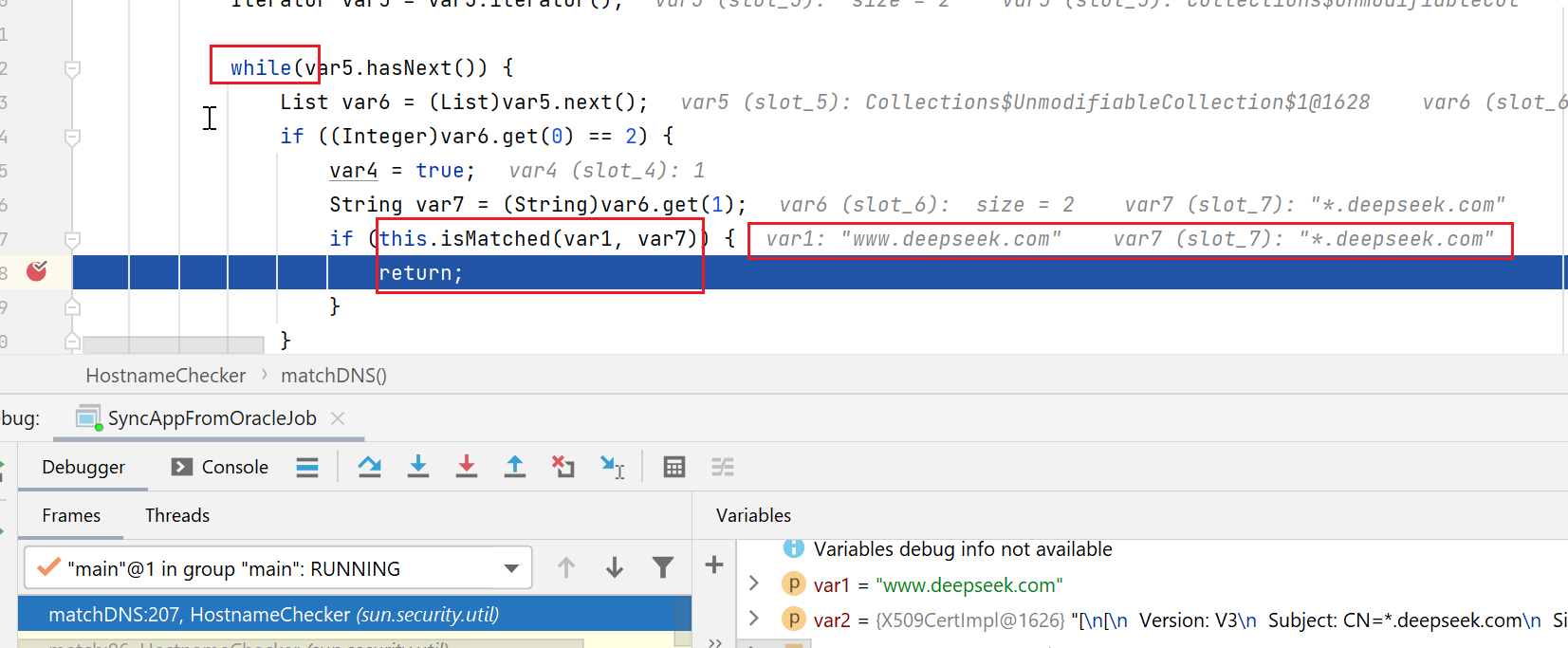Image resolution: width=1568 pixels, height=648 pixels.
Task: Switch to the Console tab
Action: (x=221, y=467)
